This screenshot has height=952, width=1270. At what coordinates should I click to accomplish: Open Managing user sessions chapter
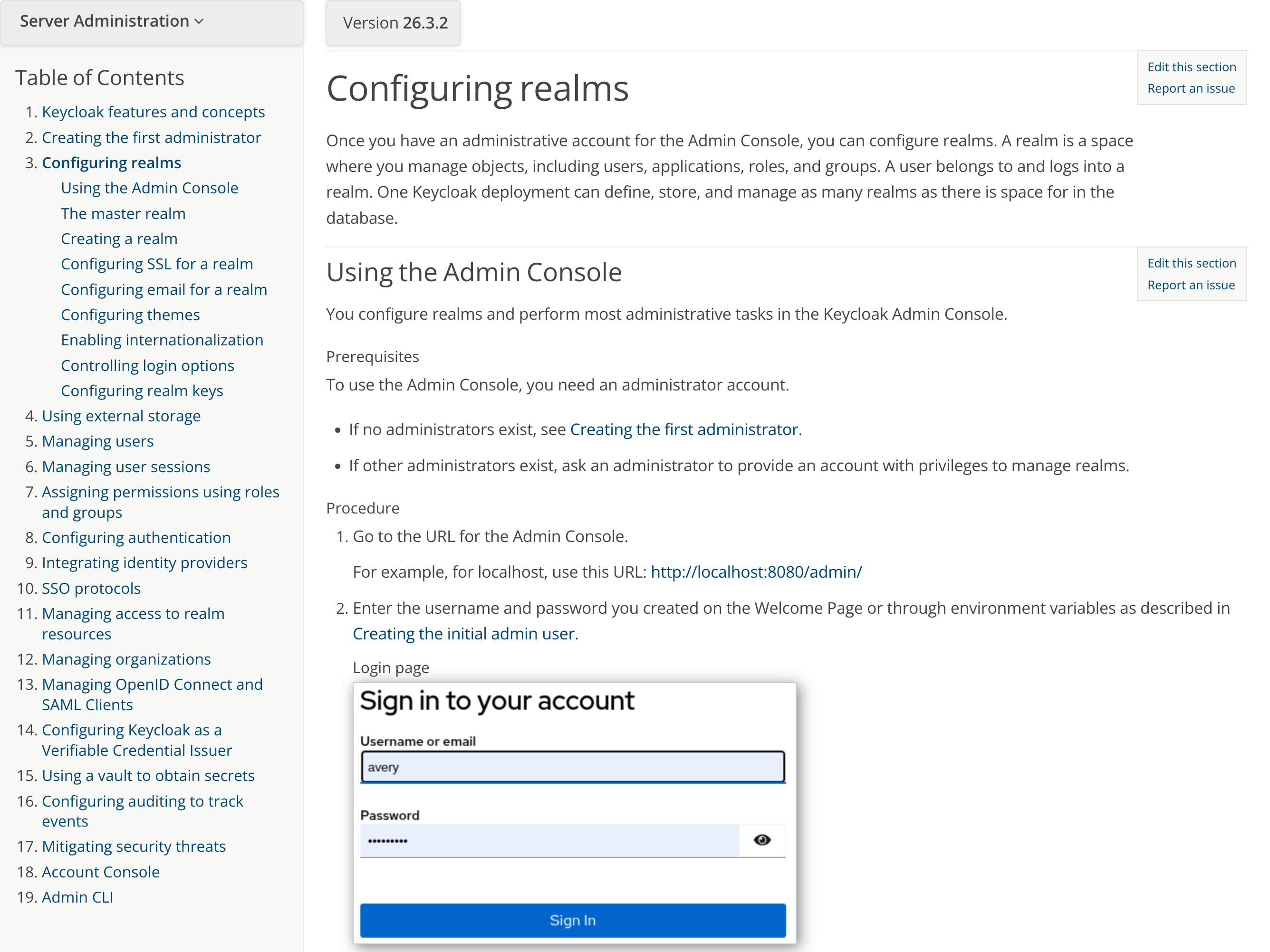click(x=126, y=467)
